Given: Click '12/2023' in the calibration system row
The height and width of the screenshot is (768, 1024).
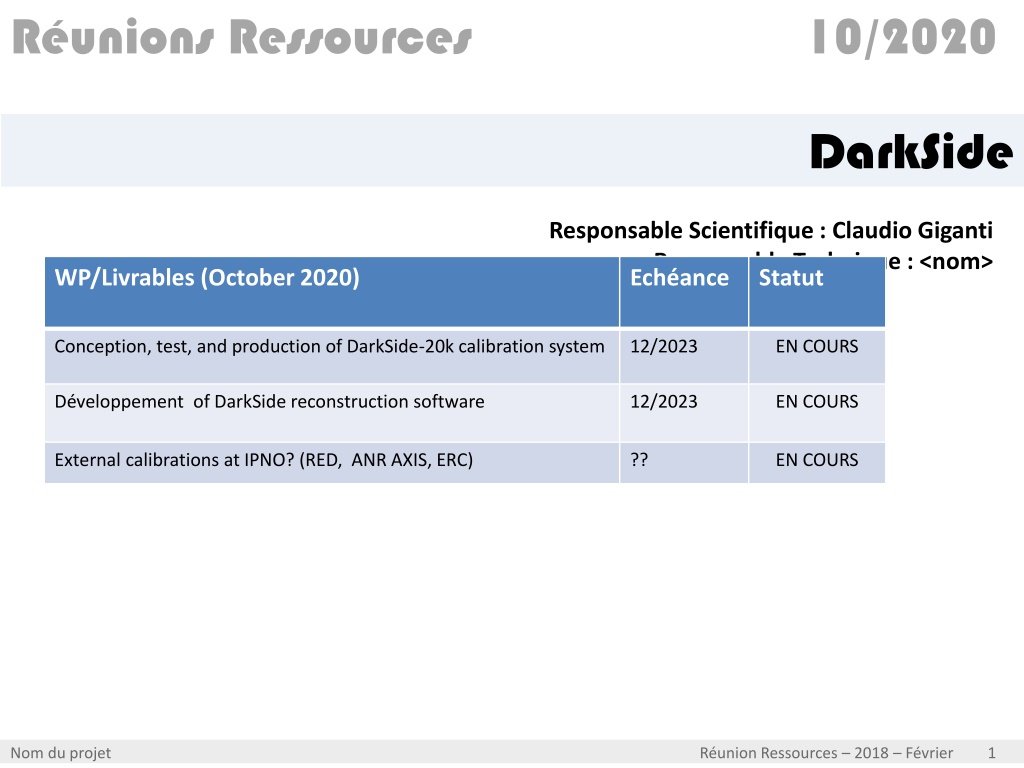Looking at the screenshot, I should (664, 346).
